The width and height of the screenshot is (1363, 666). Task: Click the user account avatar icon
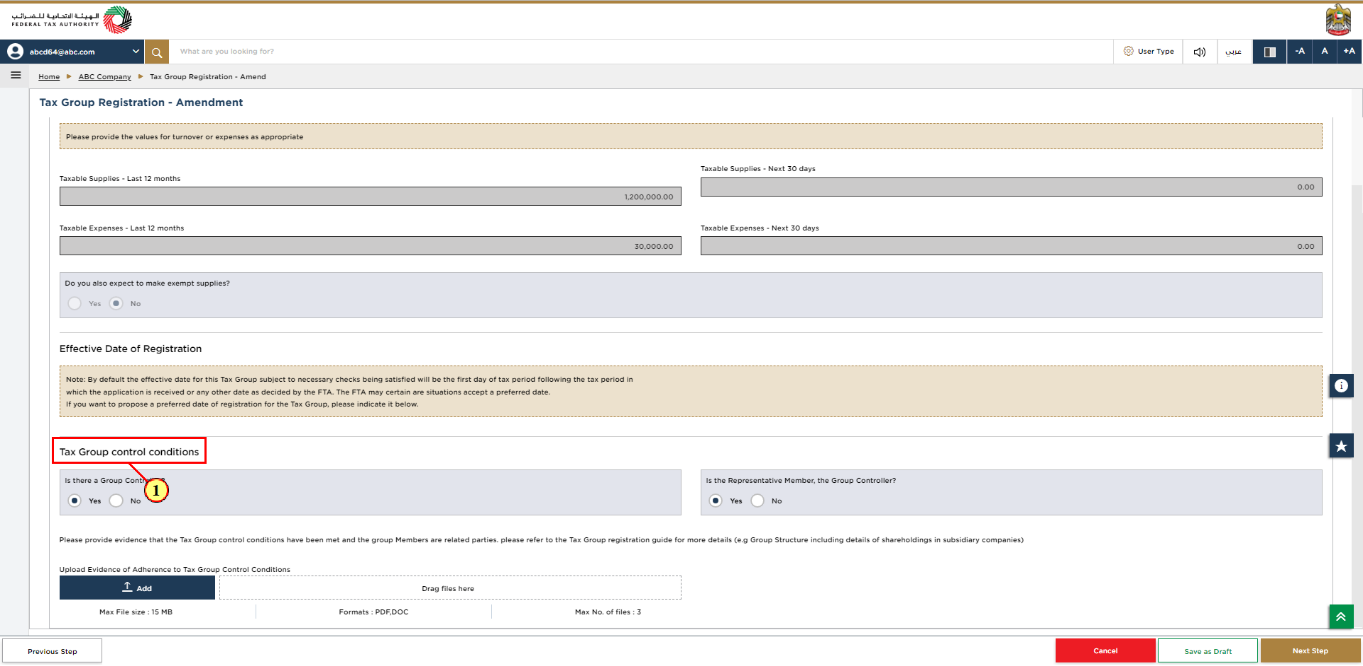[x=14, y=51]
